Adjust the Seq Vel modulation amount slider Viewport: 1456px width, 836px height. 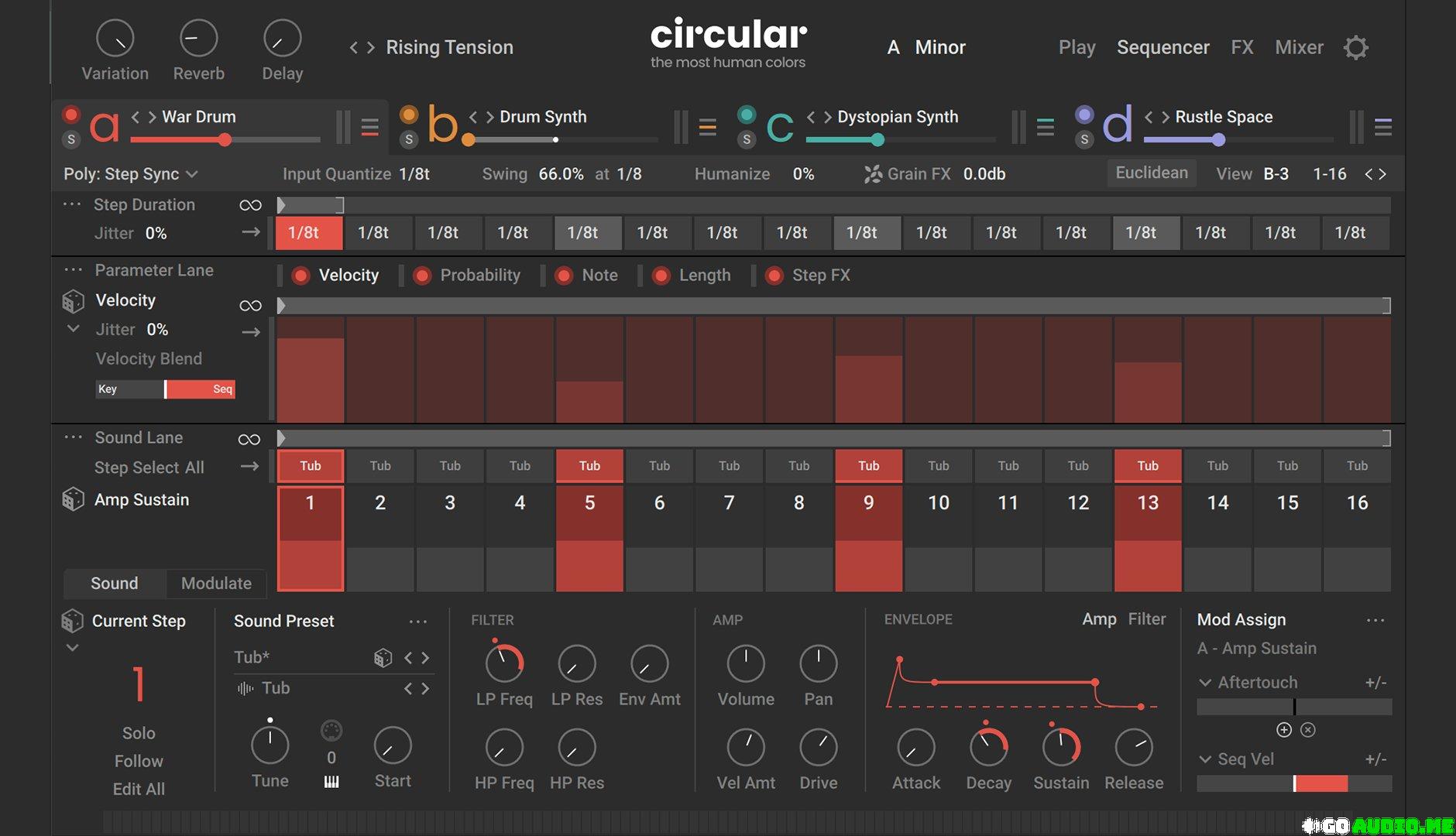coord(1294,783)
